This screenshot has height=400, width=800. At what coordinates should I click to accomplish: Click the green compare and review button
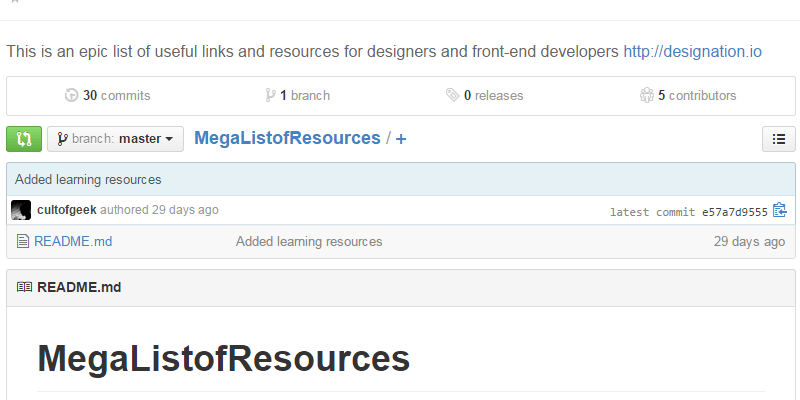[24, 139]
